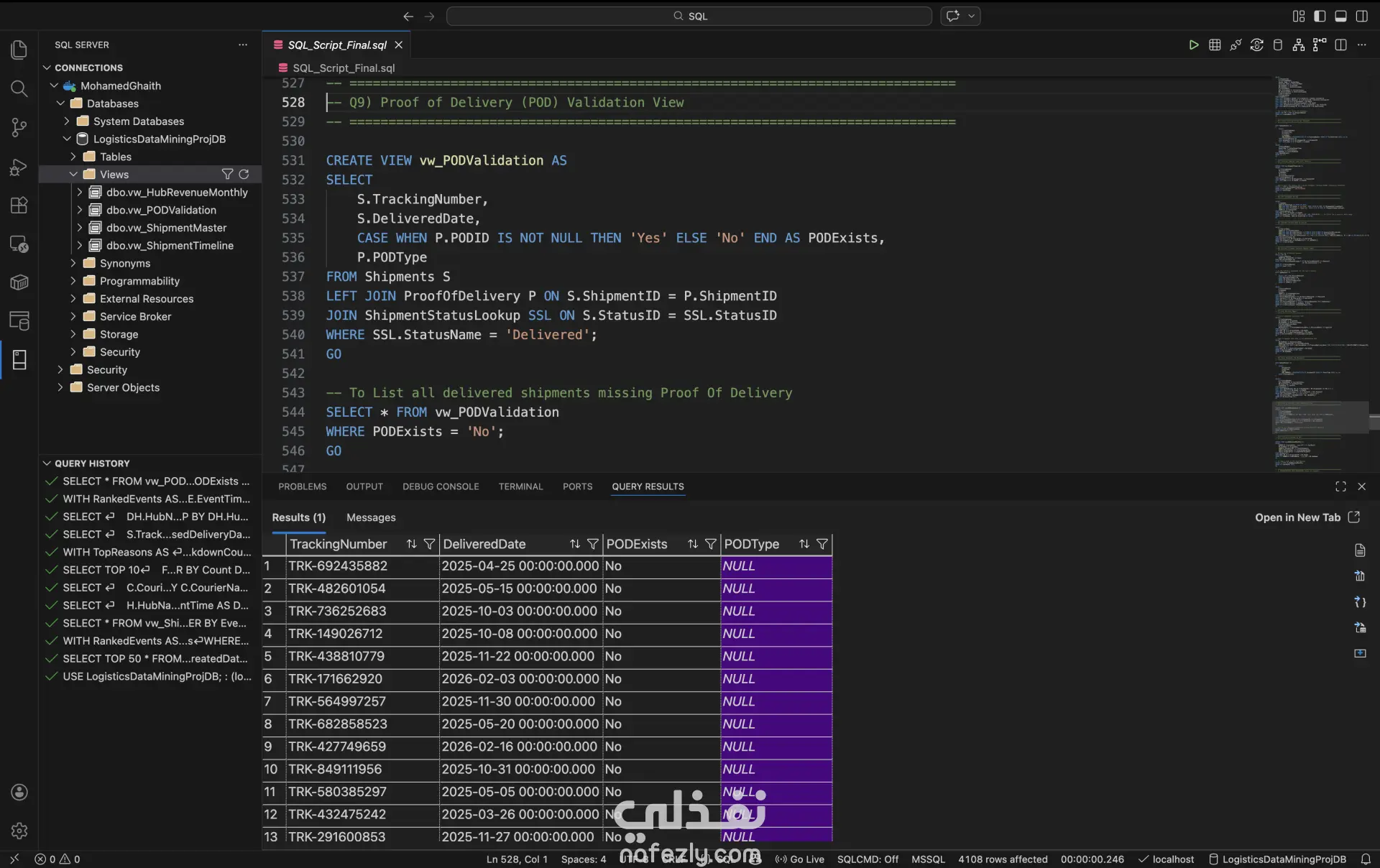Click Customize Layout icon in title bar
Screen dimensions: 1380x868
pyautogui.click(x=1298, y=16)
